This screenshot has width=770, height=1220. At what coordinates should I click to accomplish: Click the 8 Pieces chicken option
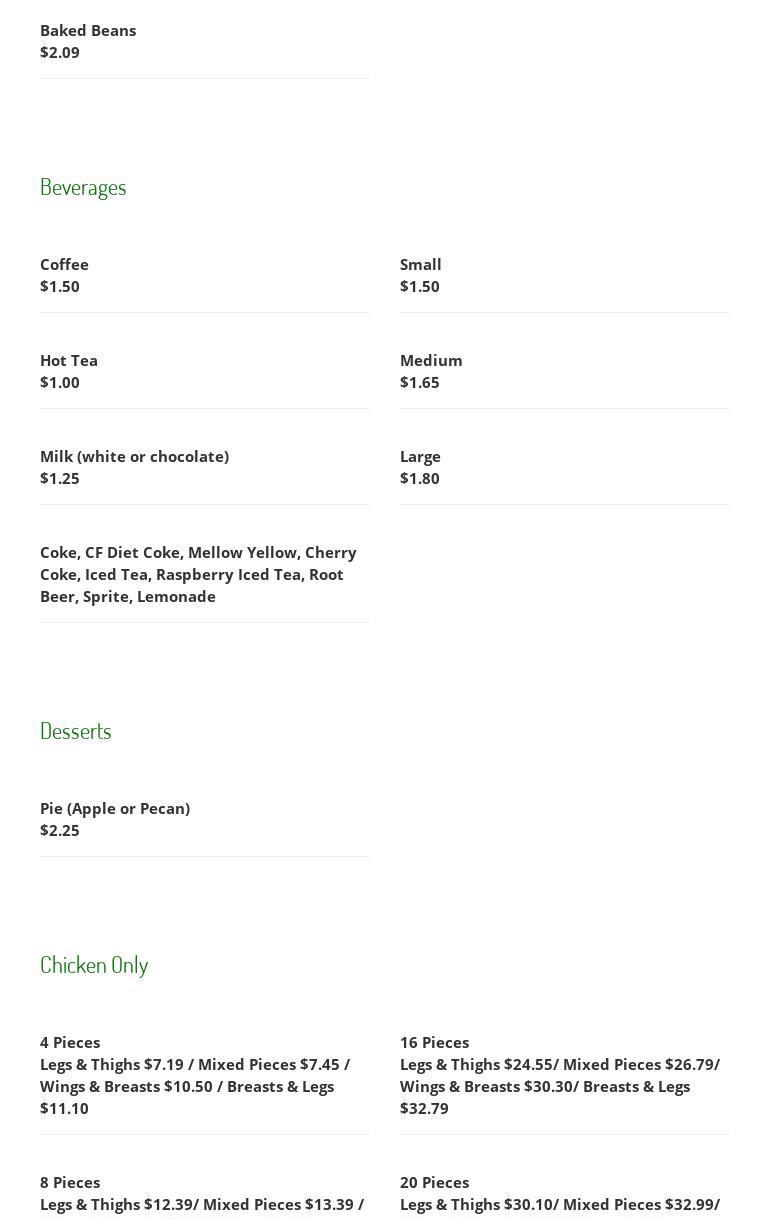(x=70, y=1183)
